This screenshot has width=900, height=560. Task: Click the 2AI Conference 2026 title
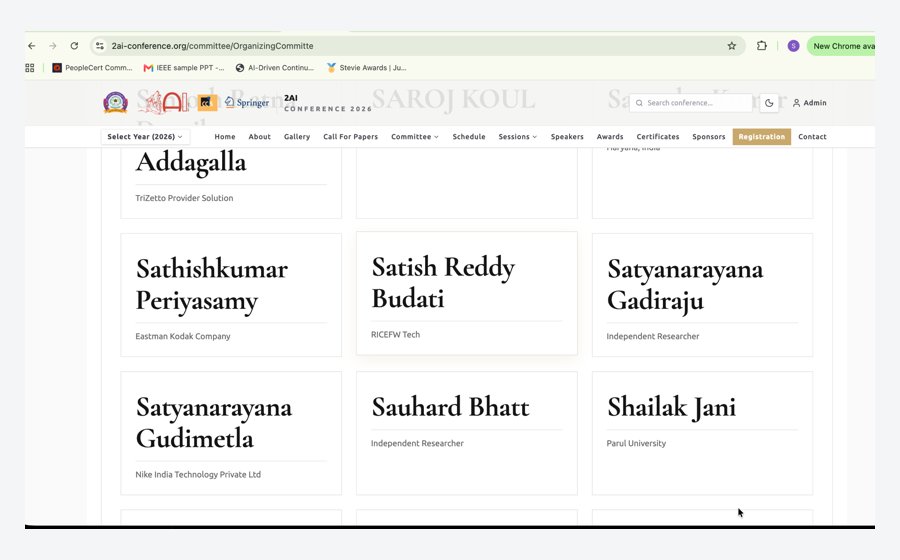point(328,103)
